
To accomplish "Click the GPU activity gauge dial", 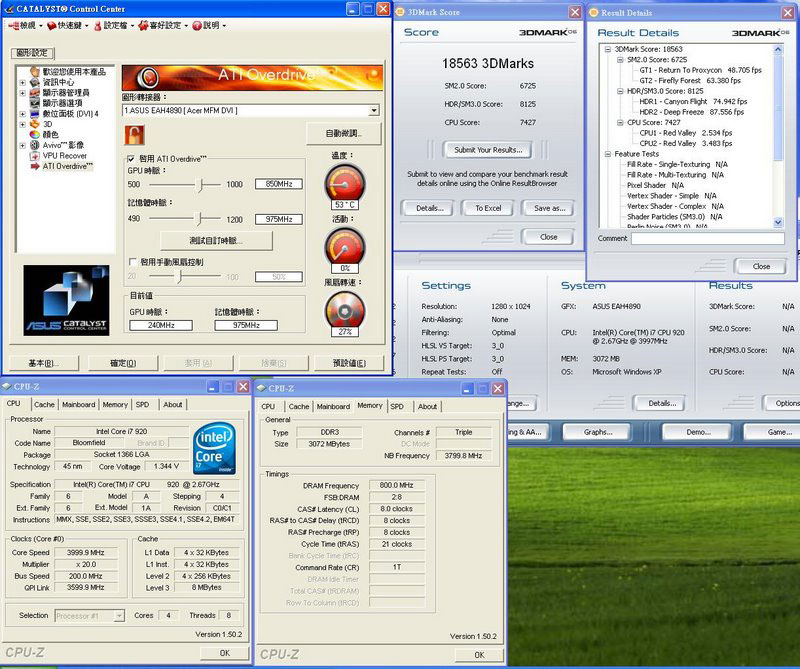I will 344,246.
